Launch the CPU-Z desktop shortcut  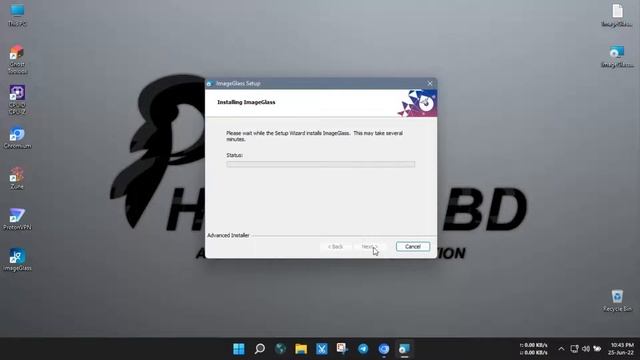tap(17, 100)
